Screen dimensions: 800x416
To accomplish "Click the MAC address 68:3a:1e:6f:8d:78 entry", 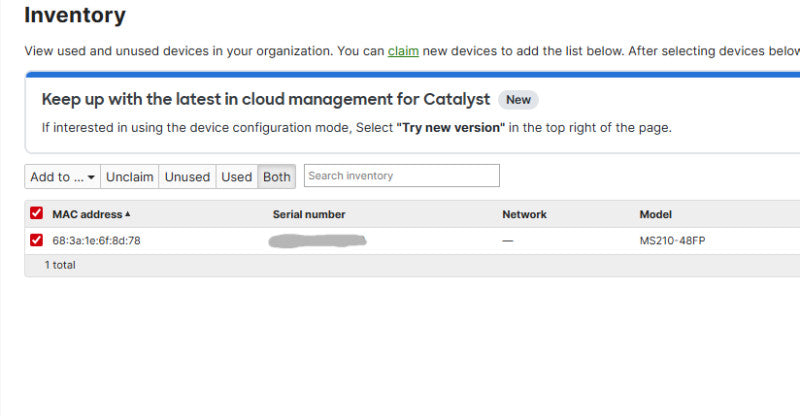I will point(96,240).
